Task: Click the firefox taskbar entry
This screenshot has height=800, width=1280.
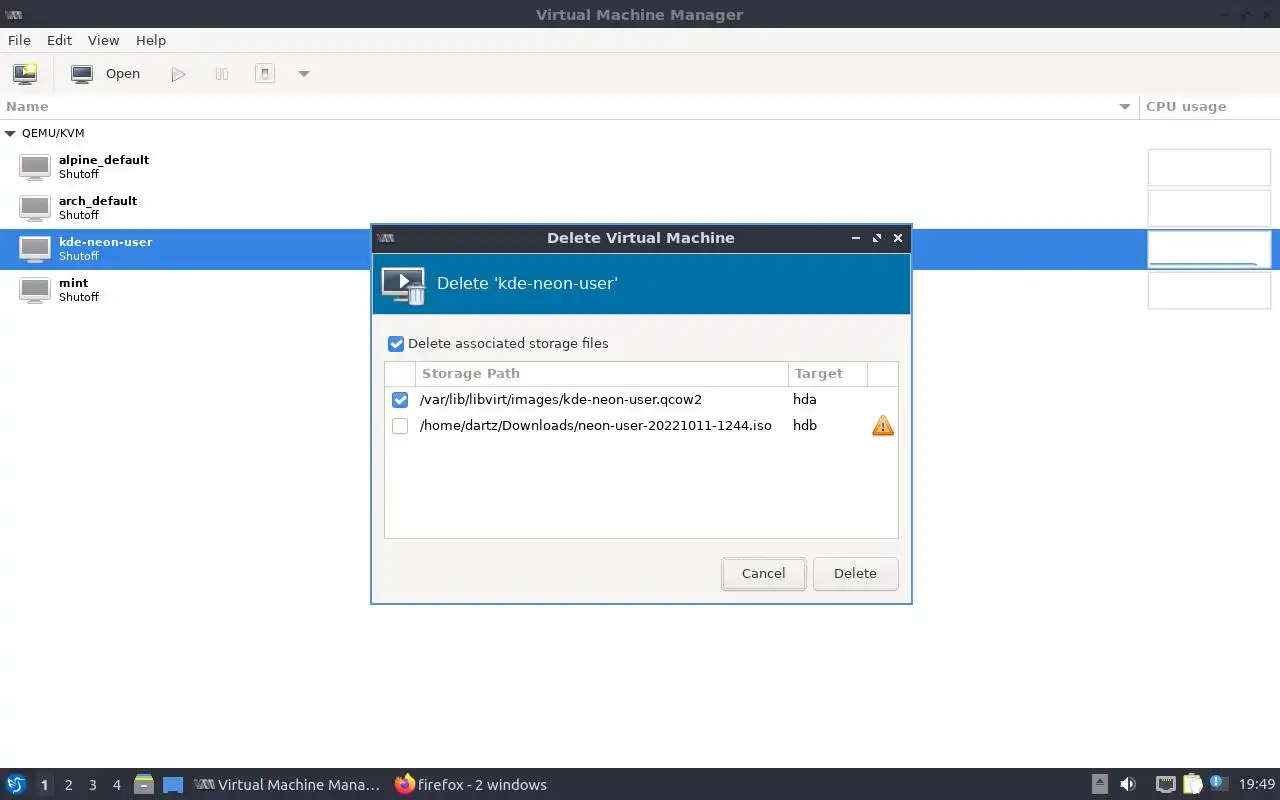Action: click(x=471, y=785)
